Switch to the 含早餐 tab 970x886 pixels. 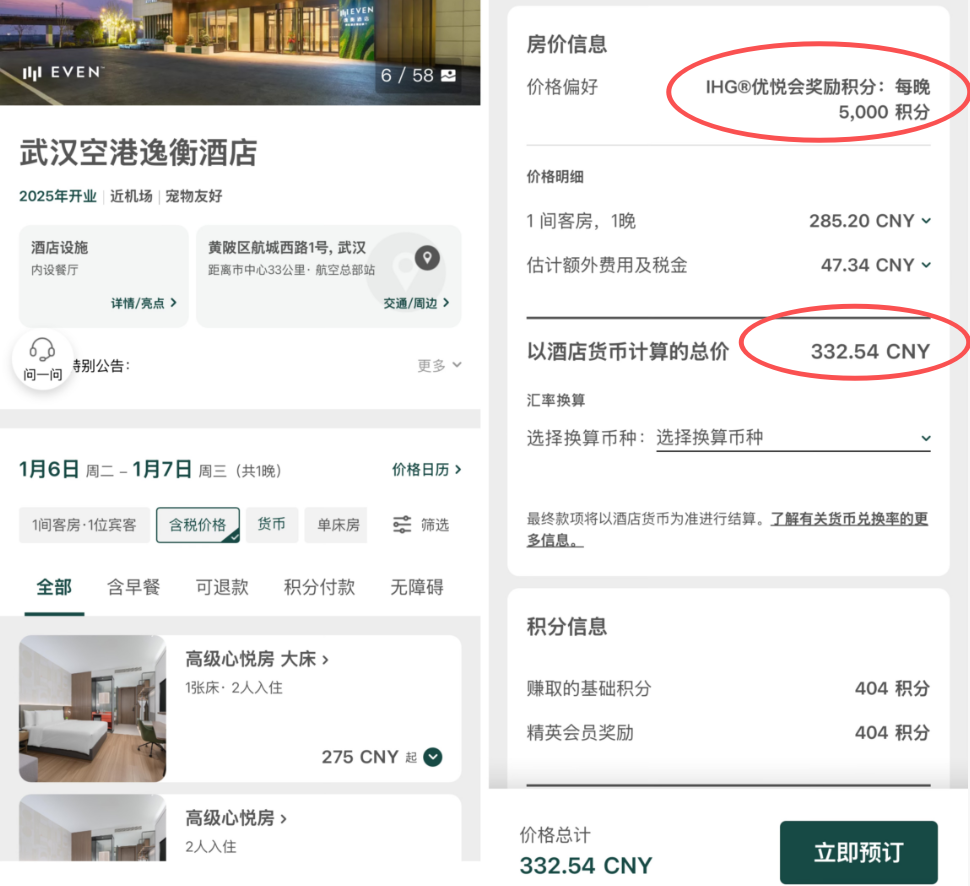134,587
